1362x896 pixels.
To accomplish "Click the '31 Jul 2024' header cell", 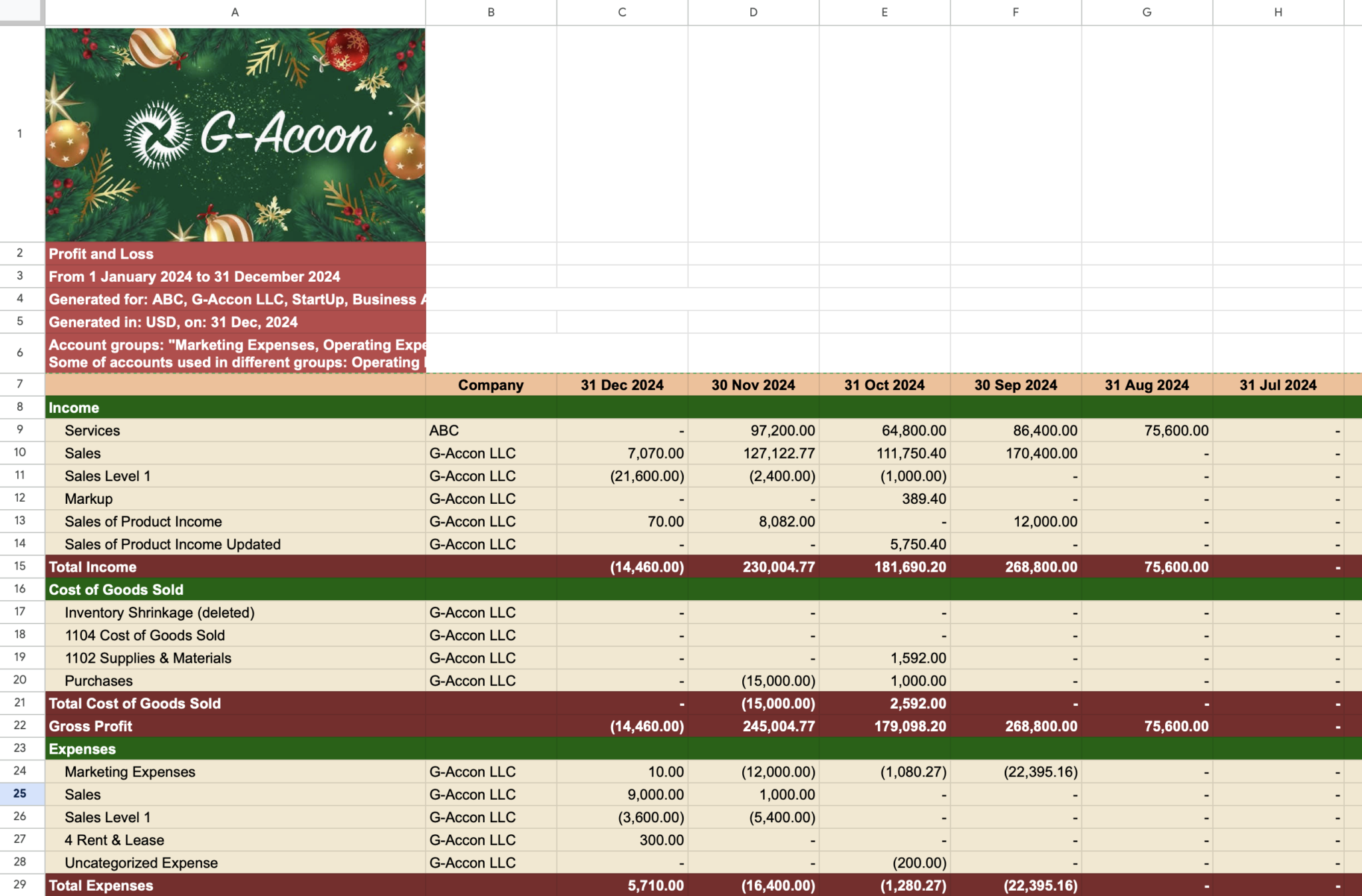I will coord(1278,385).
